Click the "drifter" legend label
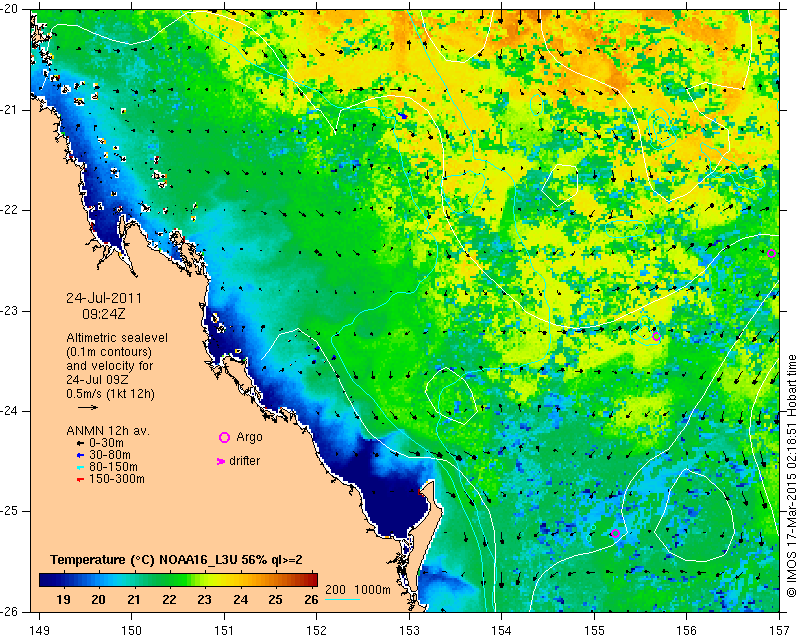The height and width of the screenshot is (640, 800). click(x=244, y=461)
